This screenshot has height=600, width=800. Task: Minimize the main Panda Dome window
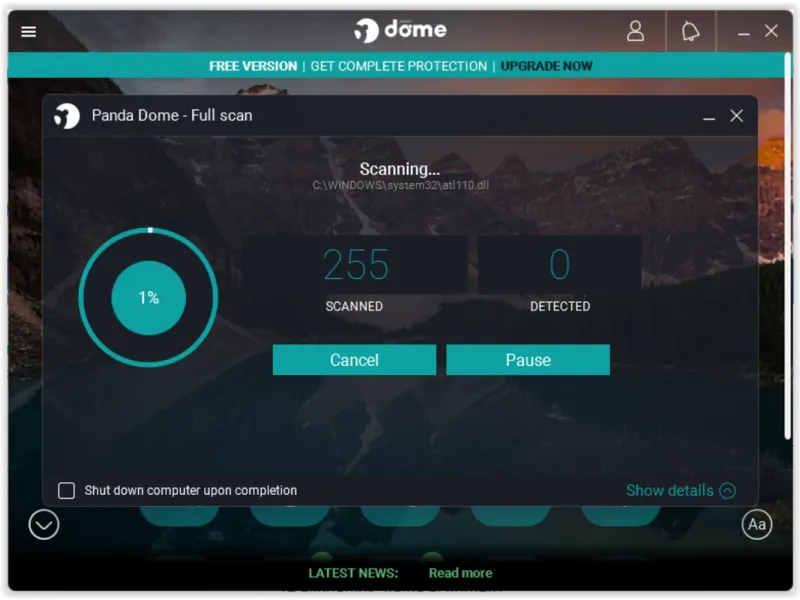743,34
